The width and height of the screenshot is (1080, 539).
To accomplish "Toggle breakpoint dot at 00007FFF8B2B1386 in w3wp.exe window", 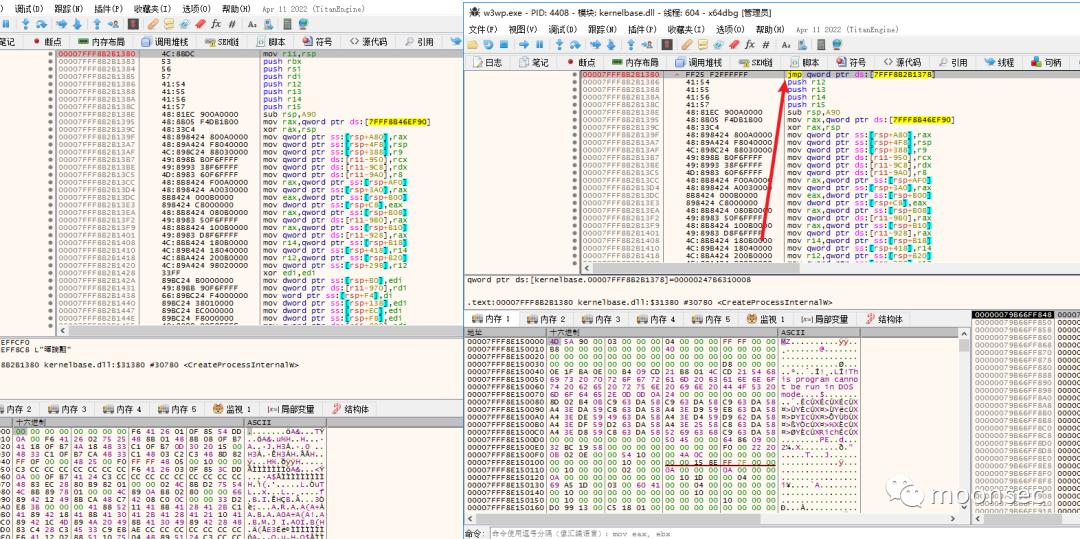I will point(574,82).
